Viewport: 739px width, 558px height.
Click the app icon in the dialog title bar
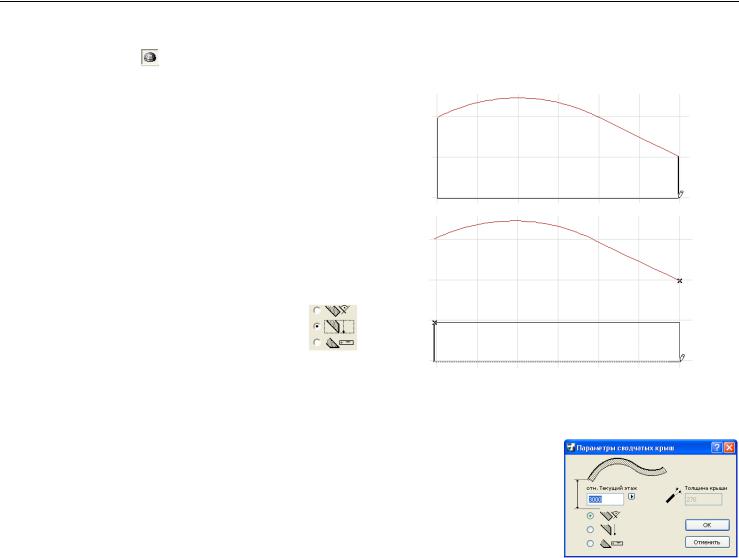click(x=571, y=447)
